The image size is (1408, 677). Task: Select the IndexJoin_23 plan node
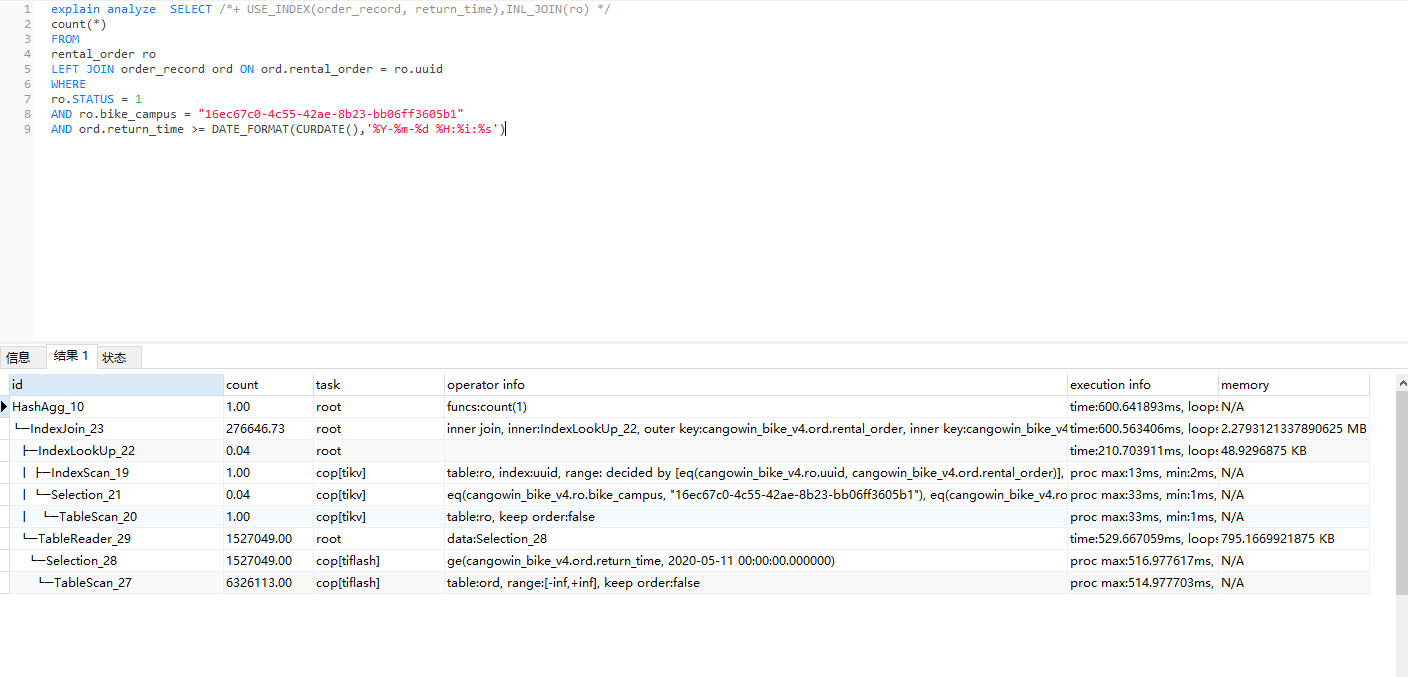(x=67, y=429)
